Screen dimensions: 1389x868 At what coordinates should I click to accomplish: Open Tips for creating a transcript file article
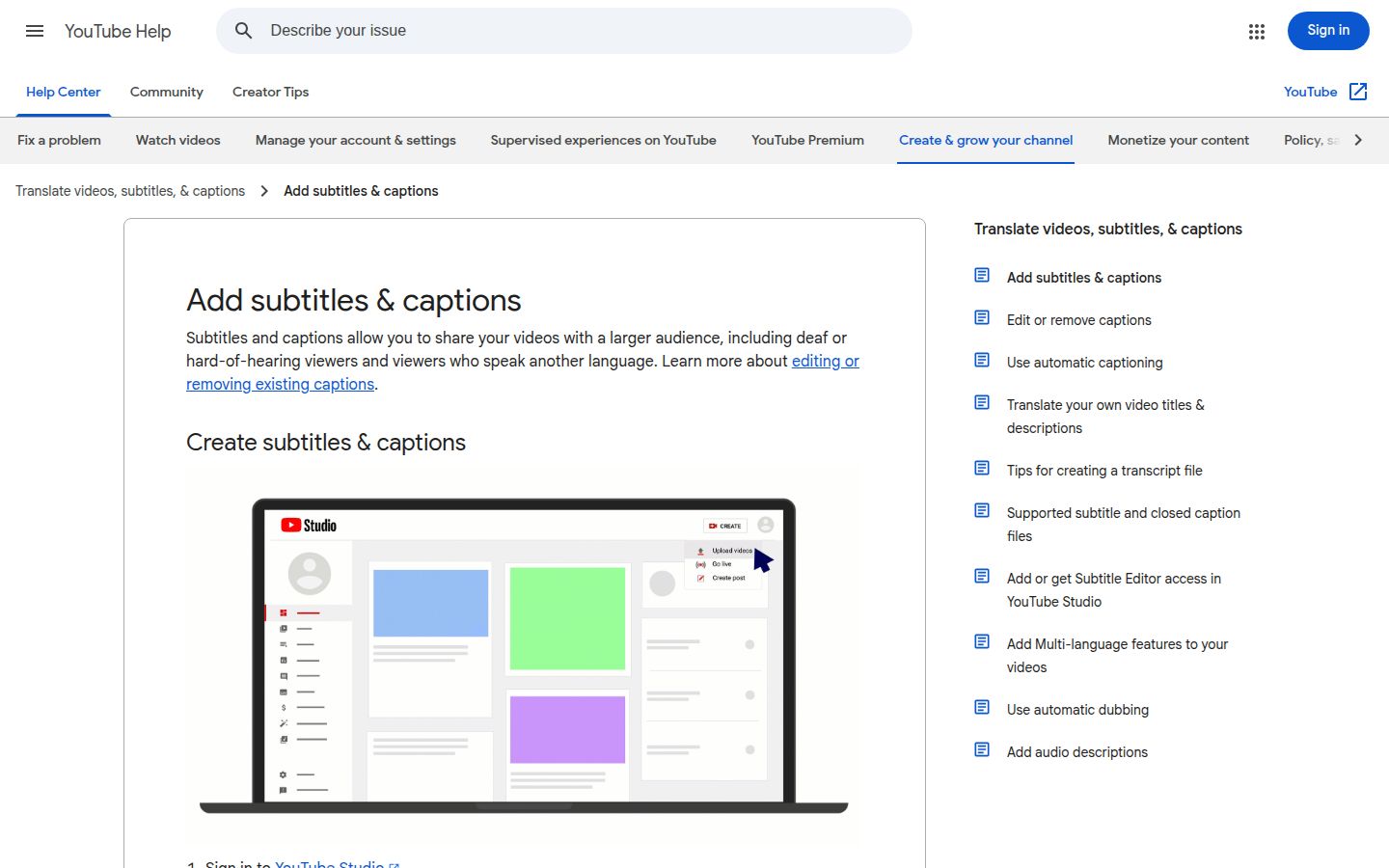point(1104,471)
